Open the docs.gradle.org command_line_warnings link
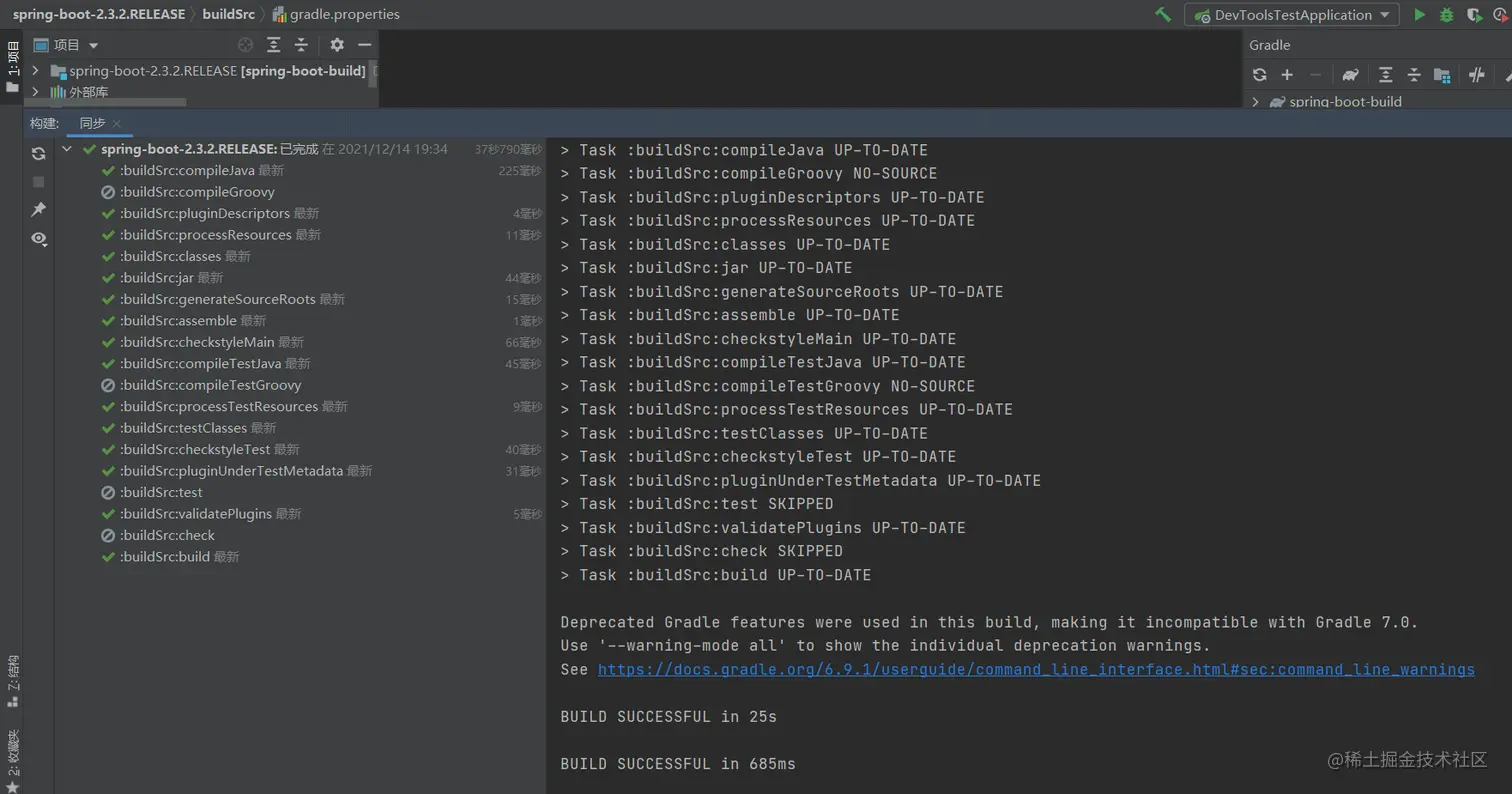Viewport: 1512px width, 794px height. pyautogui.click(x=1036, y=670)
